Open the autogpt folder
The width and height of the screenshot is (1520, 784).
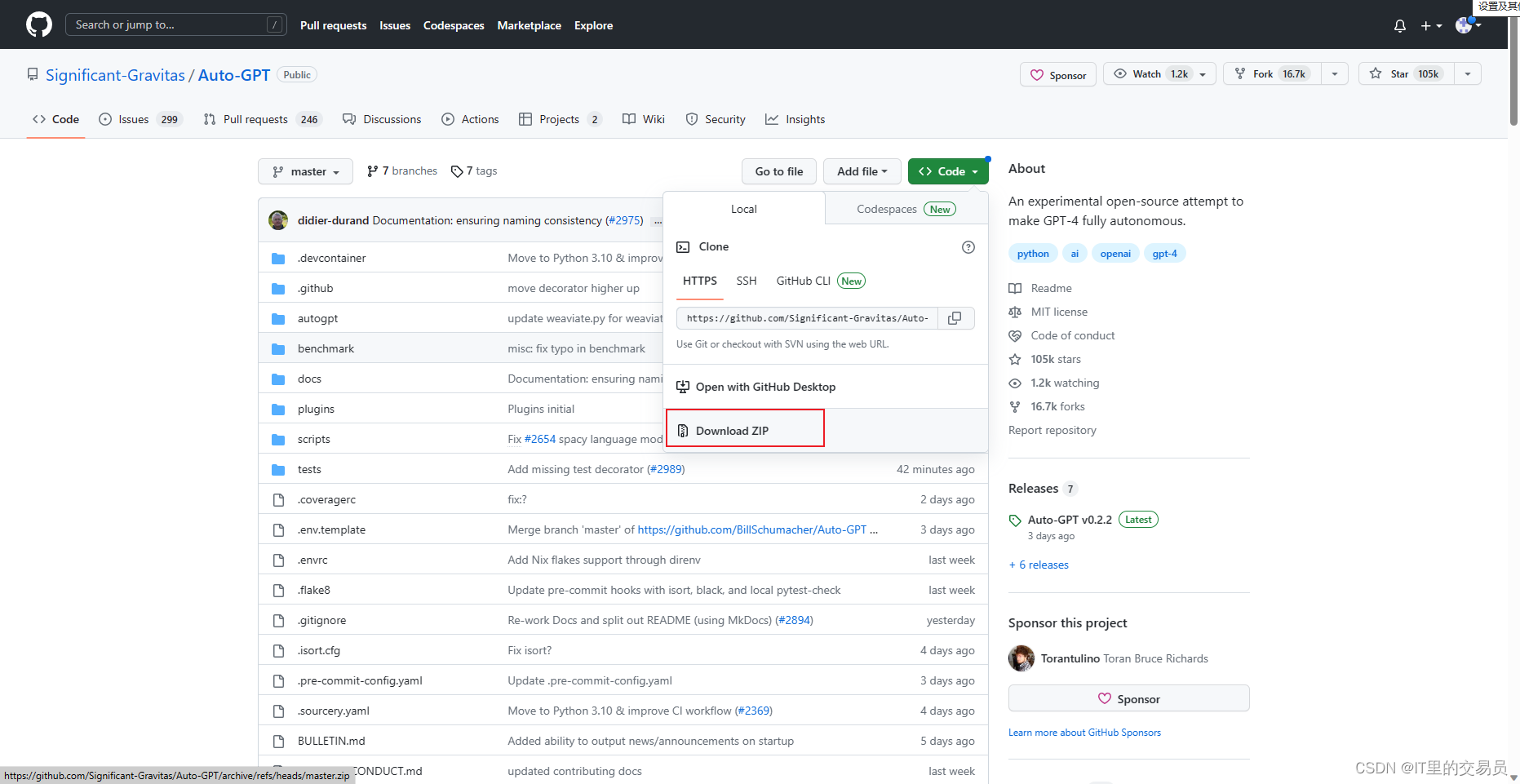coord(317,319)
